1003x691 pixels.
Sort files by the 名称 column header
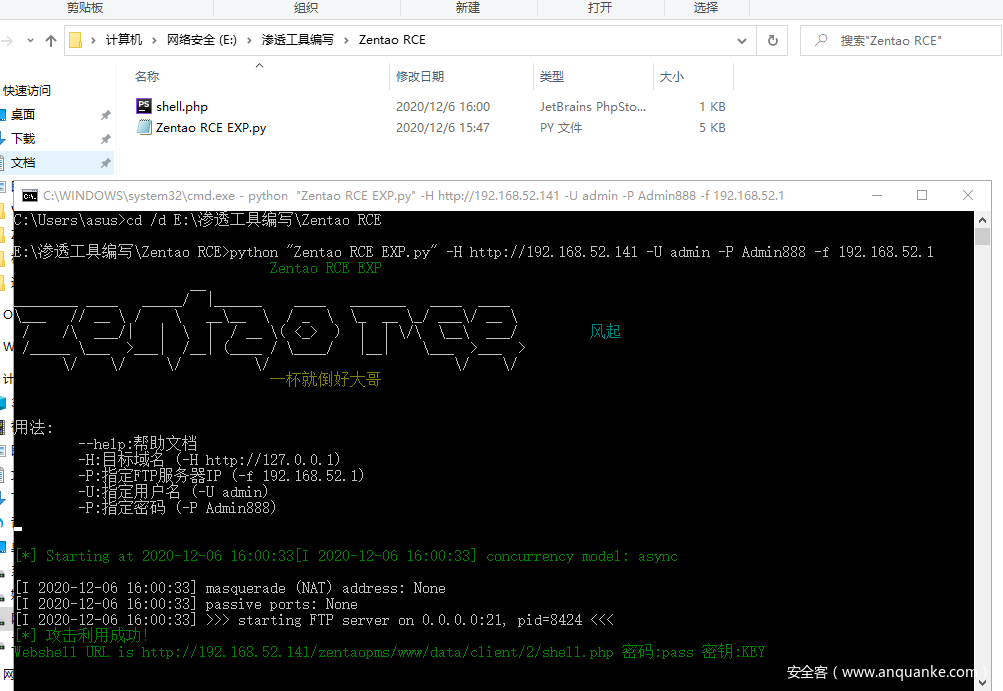(147, 77)
